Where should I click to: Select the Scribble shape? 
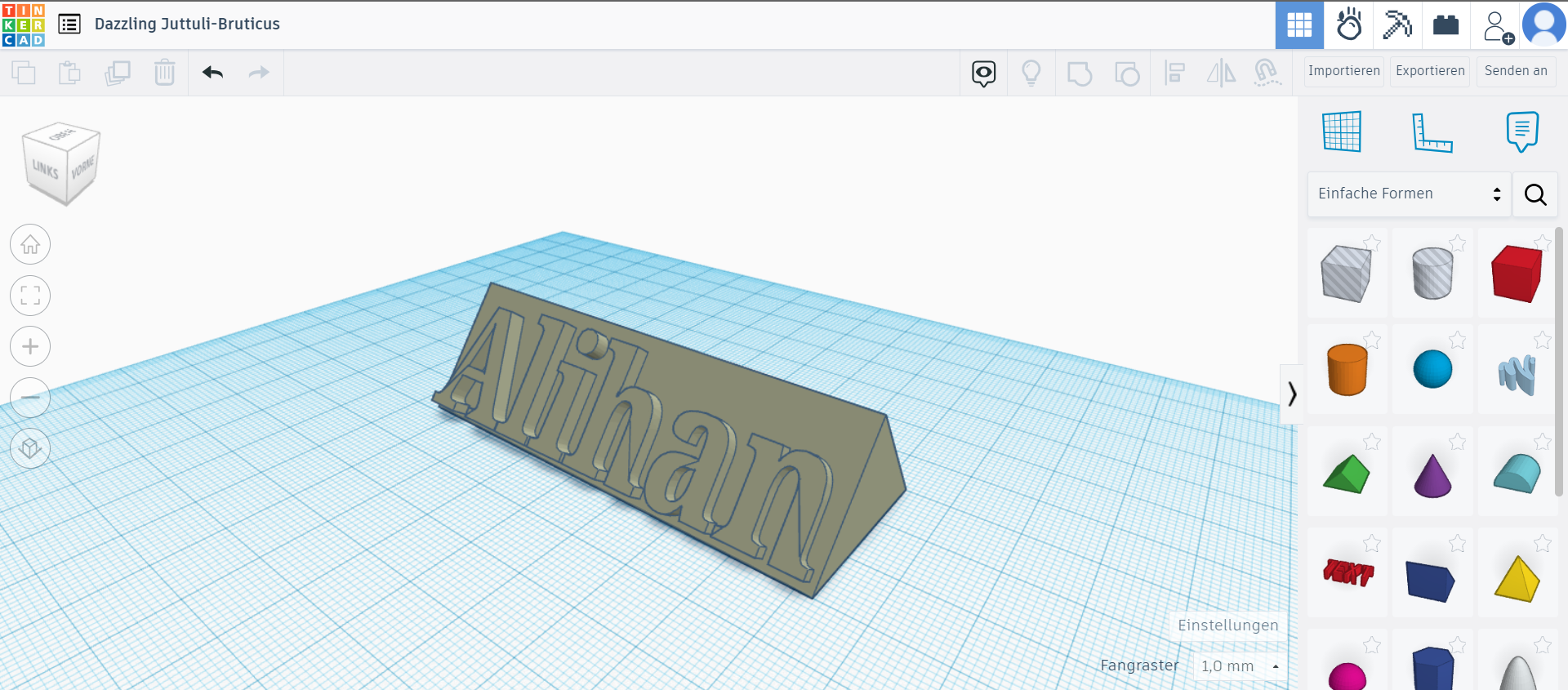click(1517, 375)
